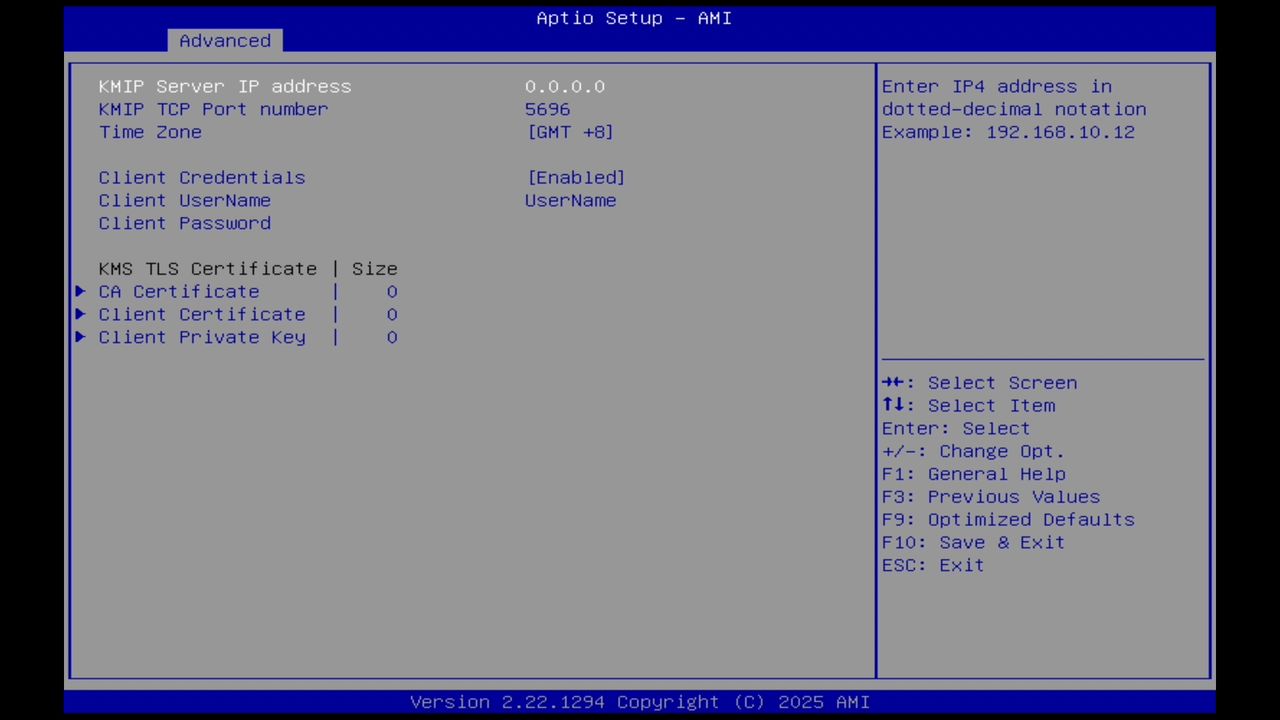Select the Advanced tab
This screenshot has width=1280, height=720.
click(x=224, y=40)
